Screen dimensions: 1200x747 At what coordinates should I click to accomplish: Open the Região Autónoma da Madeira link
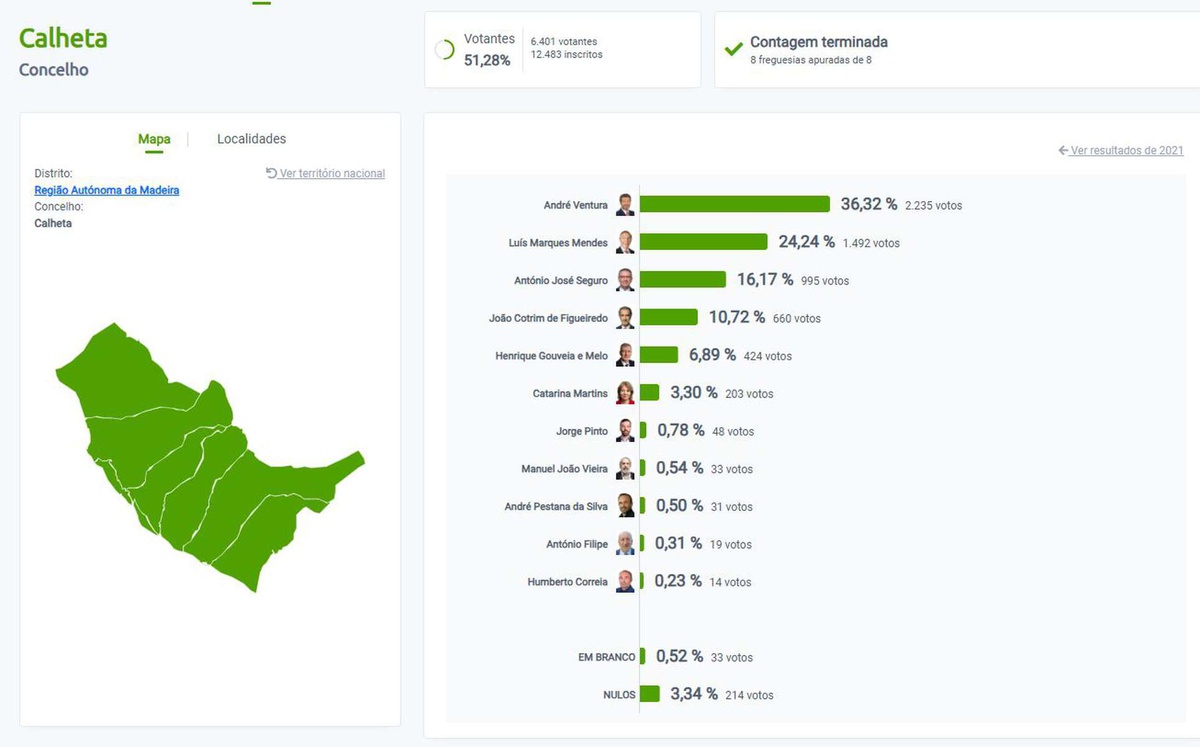click(107, 190)
